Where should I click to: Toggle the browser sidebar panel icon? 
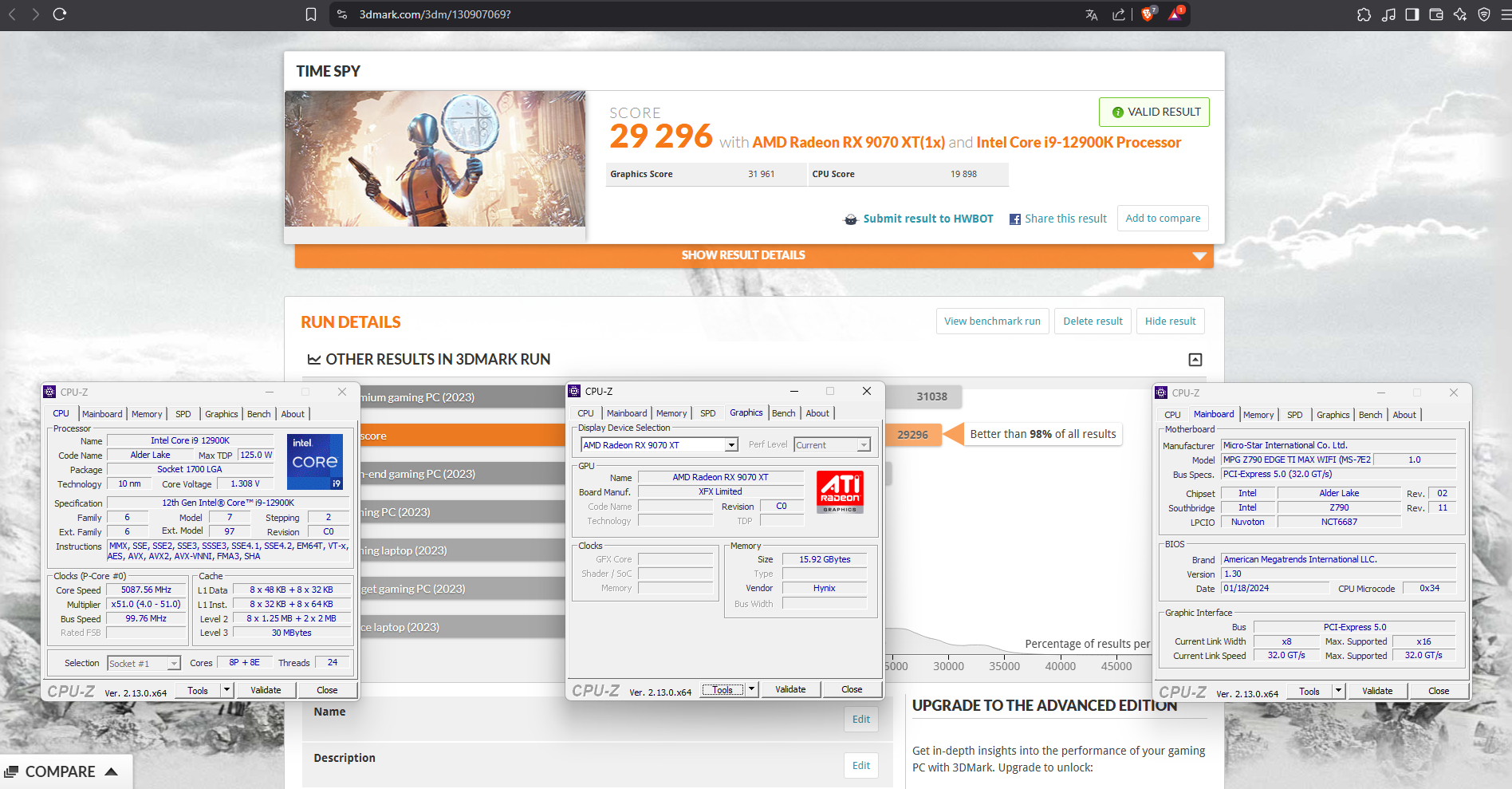[x=1412, y=14]
